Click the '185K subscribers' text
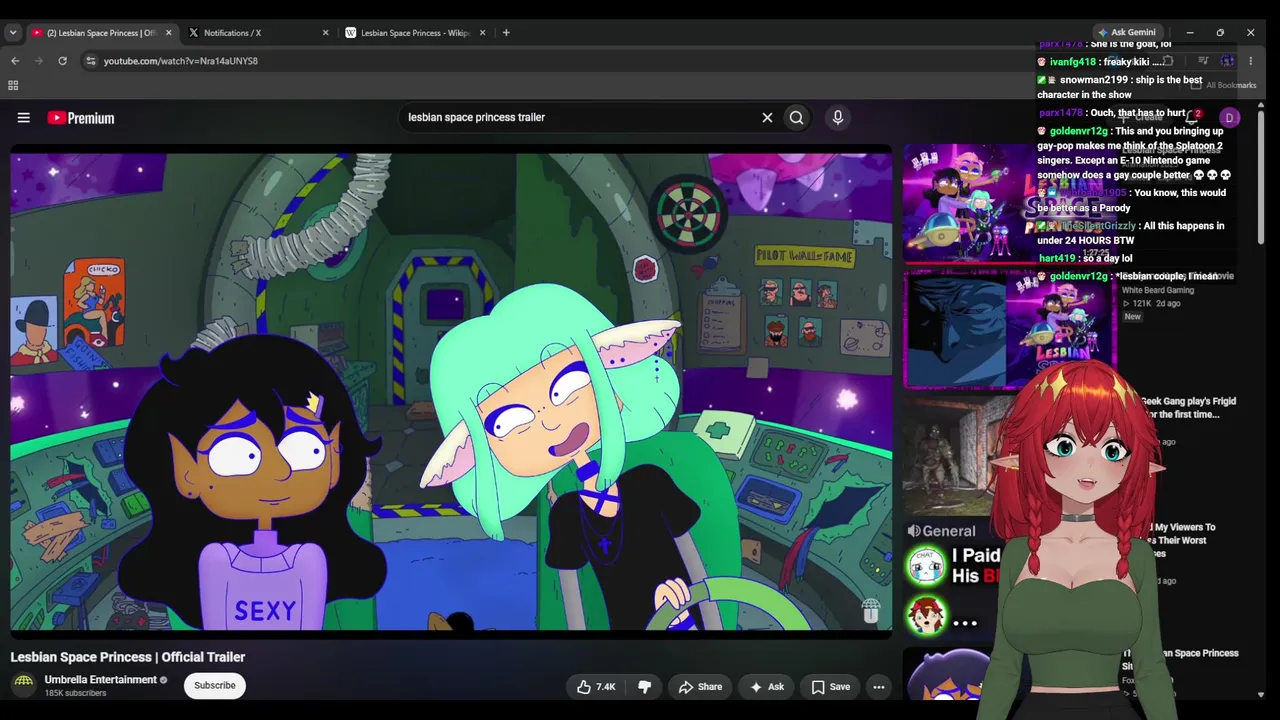1280x720 pixels. [75, 693]
